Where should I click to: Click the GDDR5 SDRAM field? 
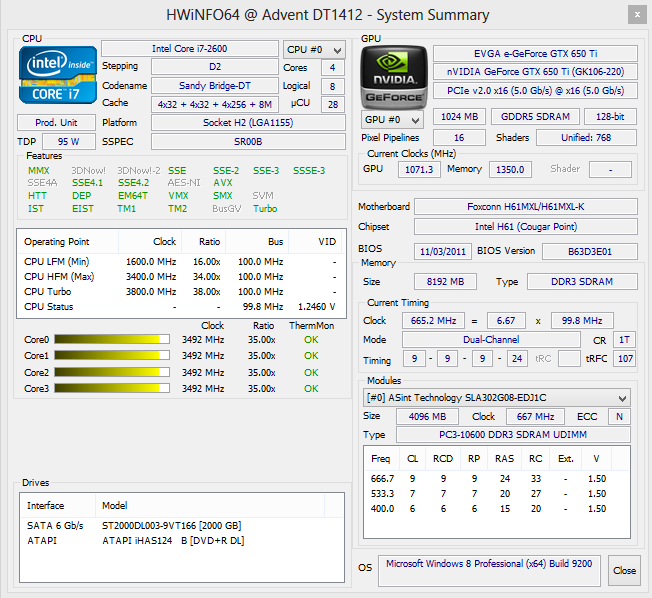(535, 117)
